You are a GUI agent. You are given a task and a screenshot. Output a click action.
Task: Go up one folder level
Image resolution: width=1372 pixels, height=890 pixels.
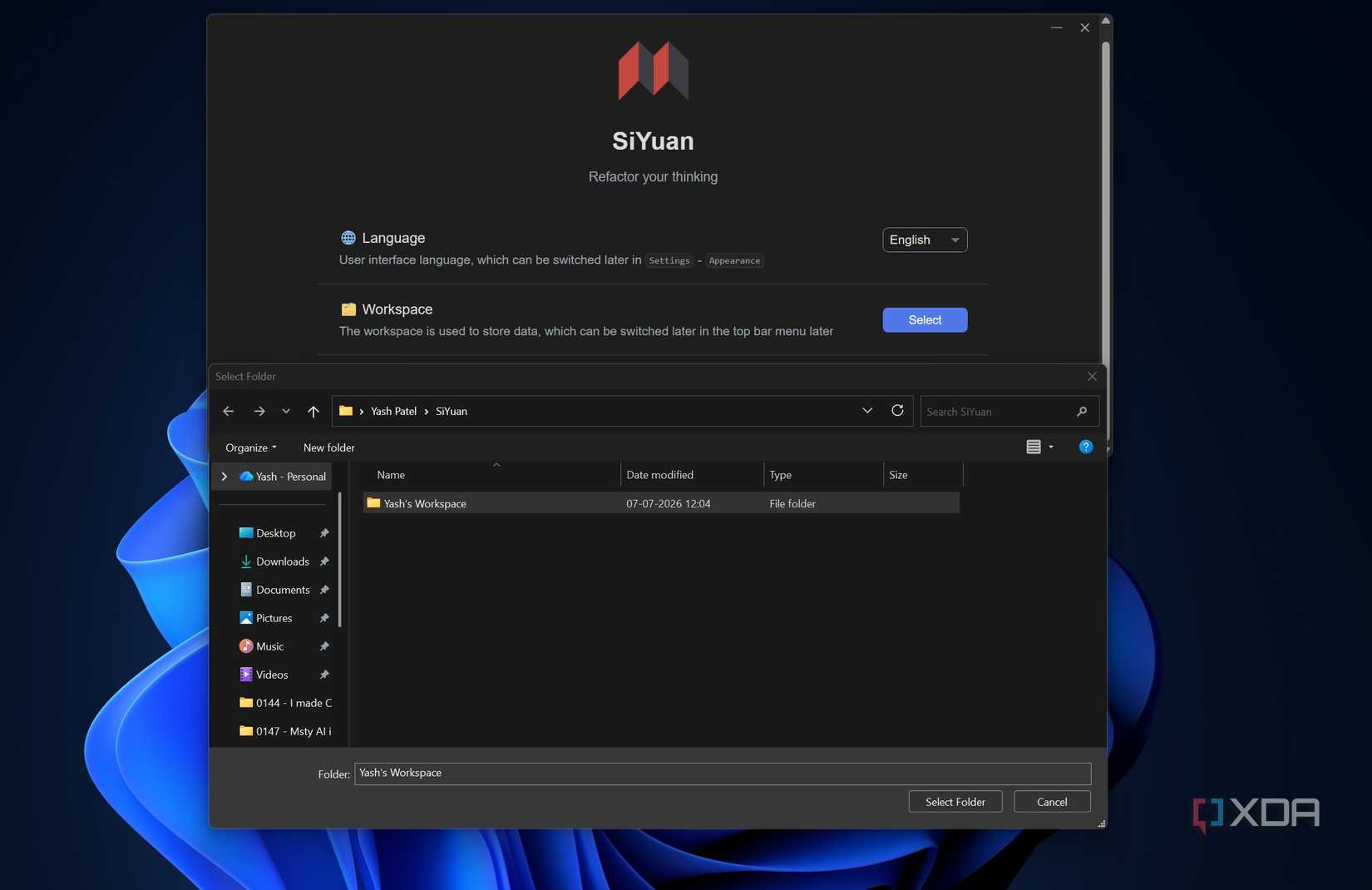click(x=313, y=411)
